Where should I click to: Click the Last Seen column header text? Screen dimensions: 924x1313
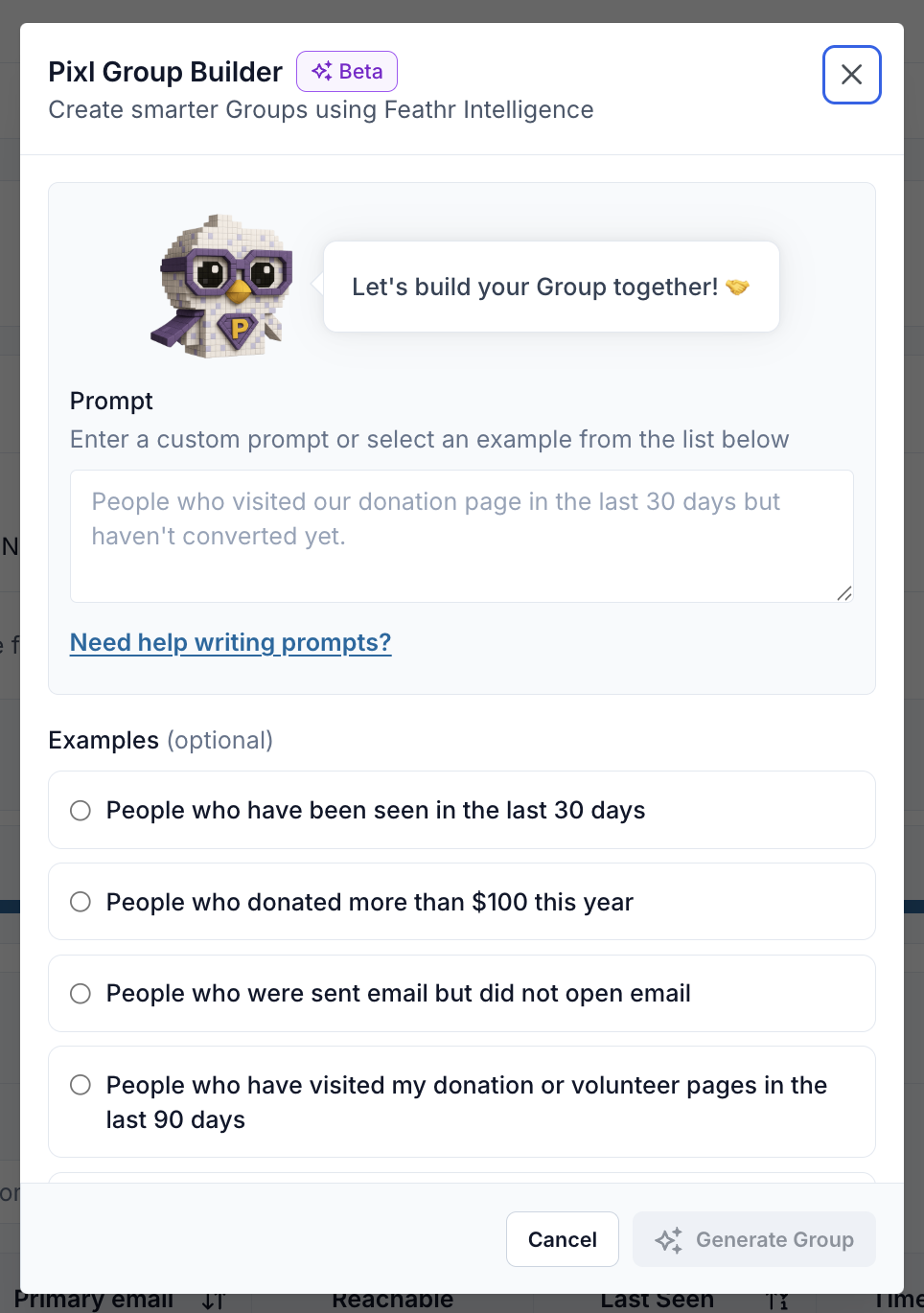click(657, 1301)
